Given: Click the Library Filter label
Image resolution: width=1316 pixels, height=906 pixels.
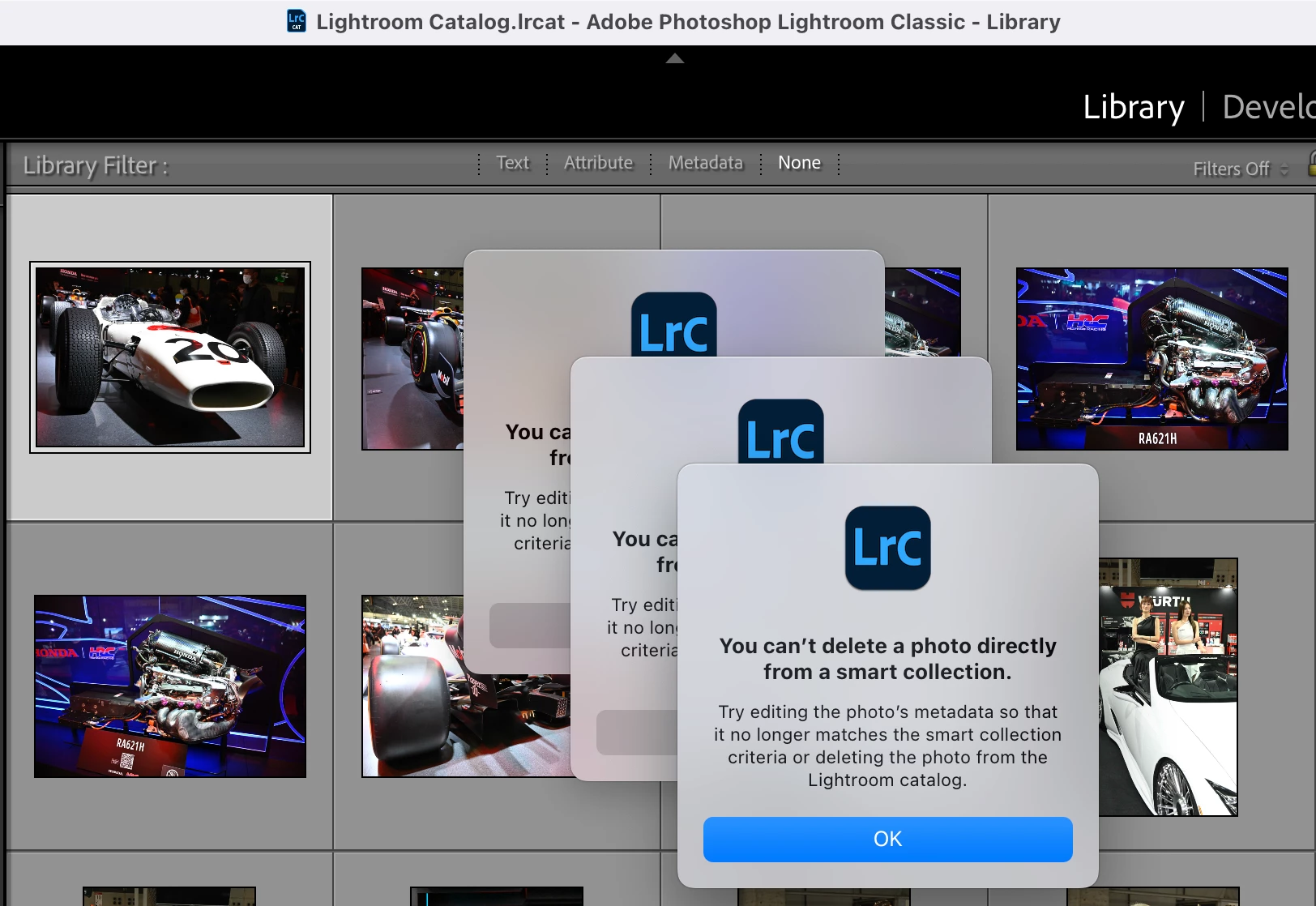Looking at the screenshot, I should coord(96,165).
